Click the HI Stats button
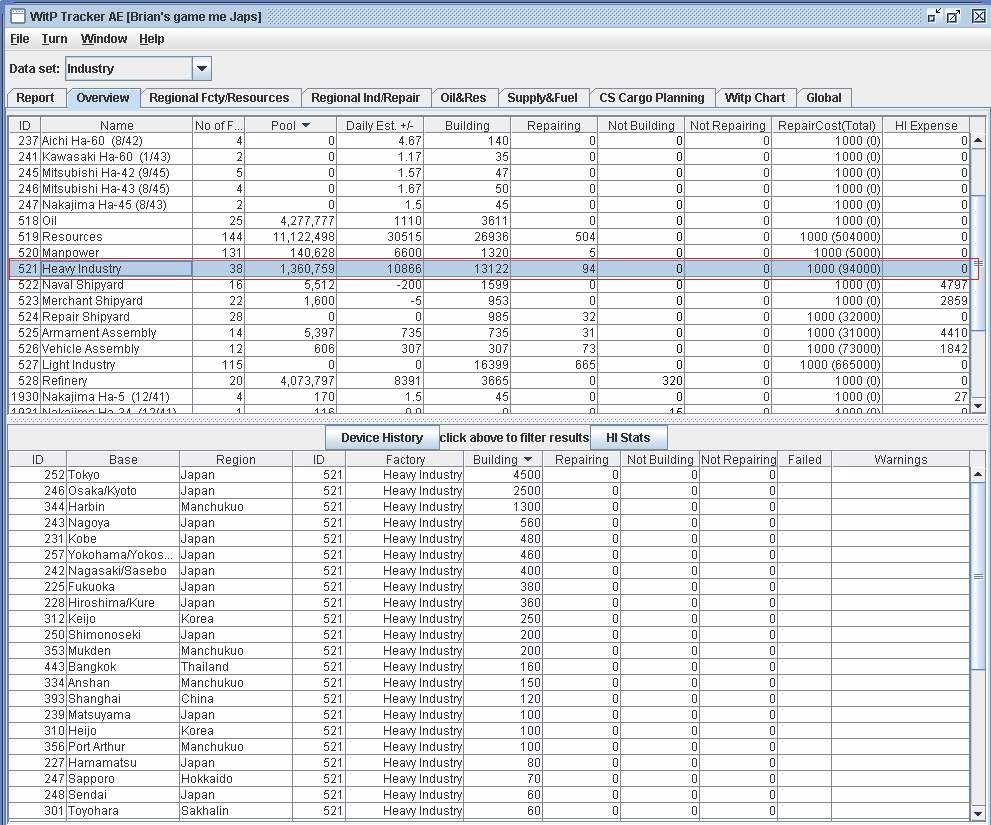The image size is (991, 825). click(x=627, y=438)
